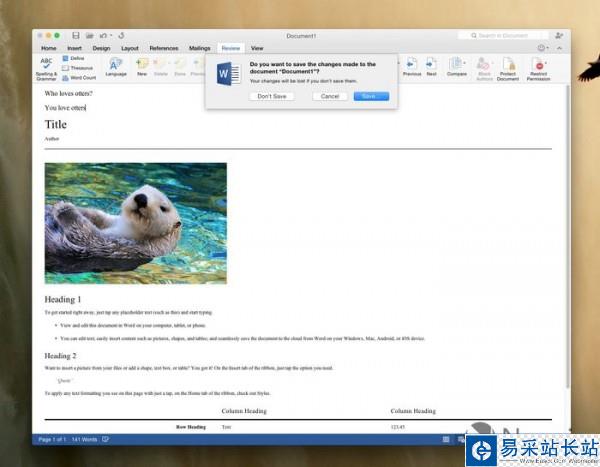Open the References tab
Image resolution: width=600 pixels, height=467 pixels.
tap(164, 48)
